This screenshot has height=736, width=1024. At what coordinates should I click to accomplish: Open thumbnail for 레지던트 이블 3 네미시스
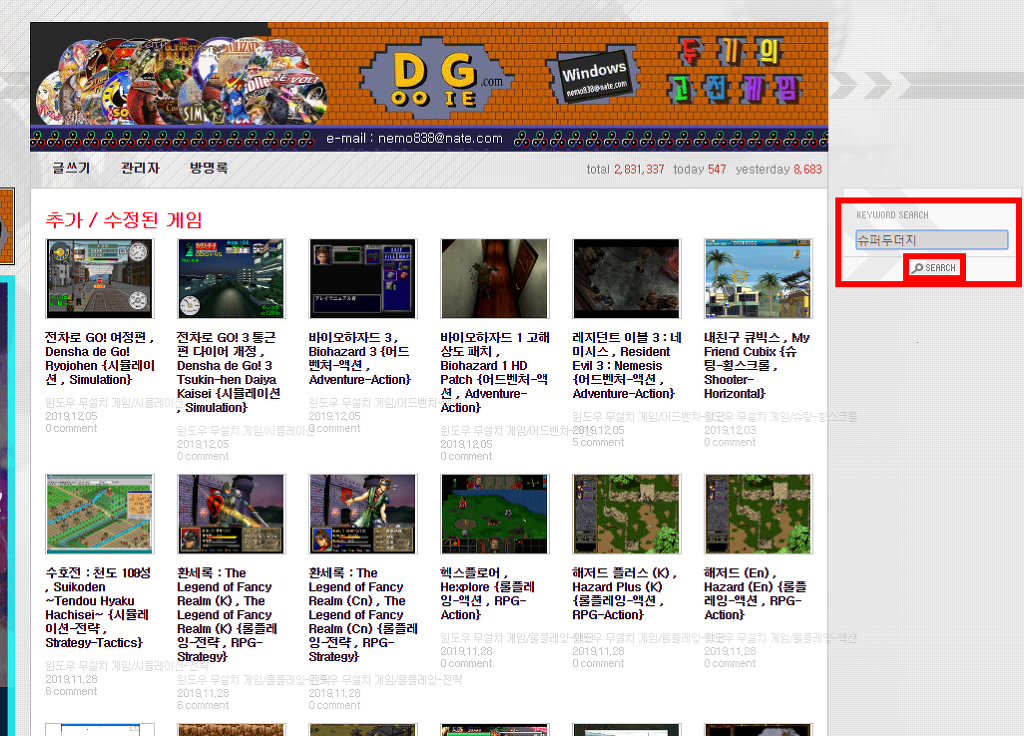(627, 278)
